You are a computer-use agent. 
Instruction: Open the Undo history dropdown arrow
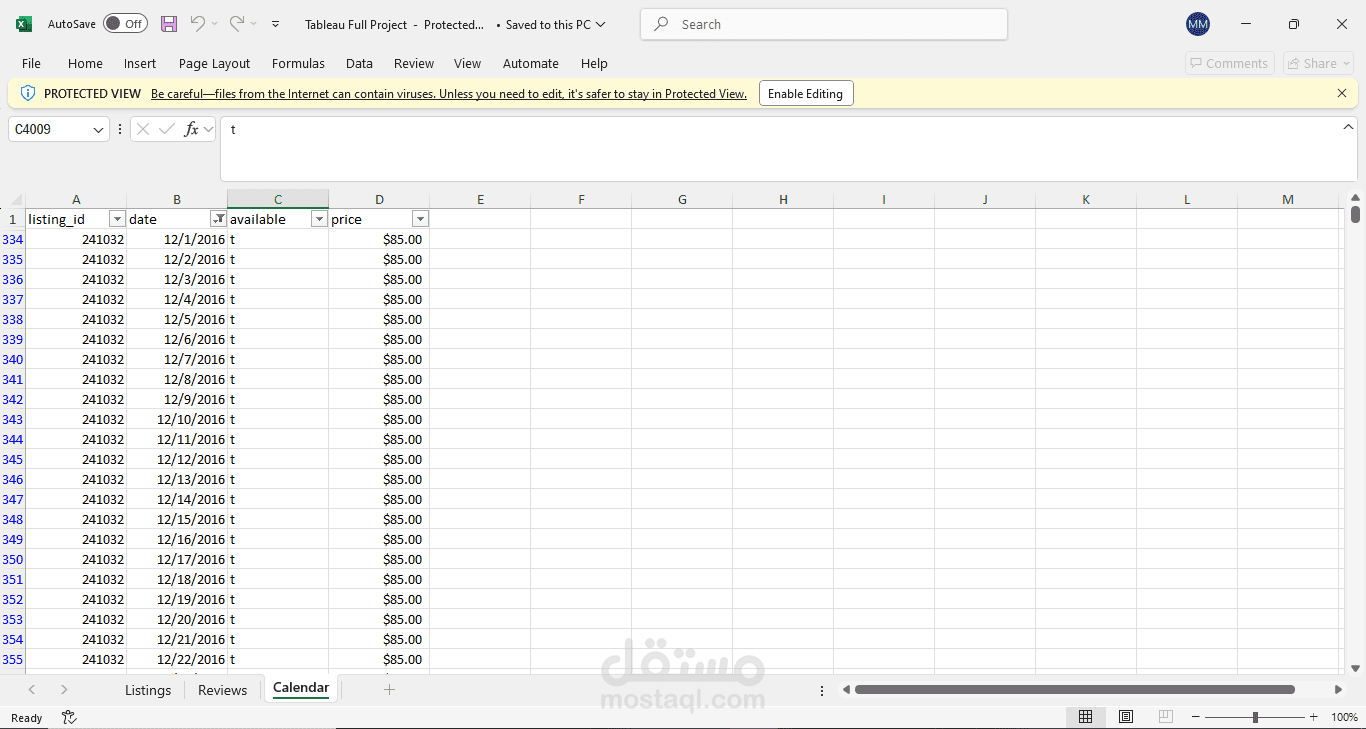coord(214,24)
